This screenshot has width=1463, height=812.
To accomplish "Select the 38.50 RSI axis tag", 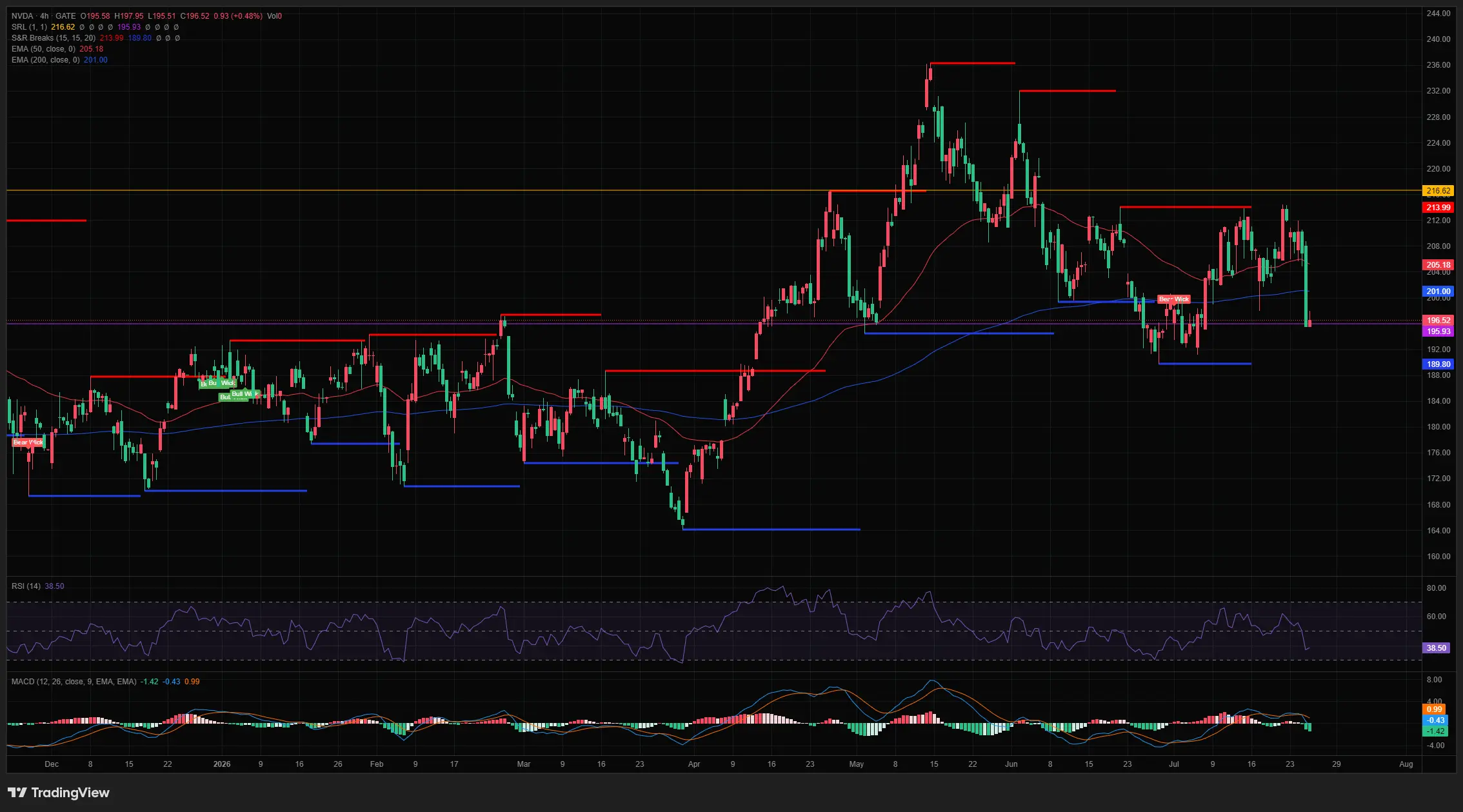I will pos(1436,648).
